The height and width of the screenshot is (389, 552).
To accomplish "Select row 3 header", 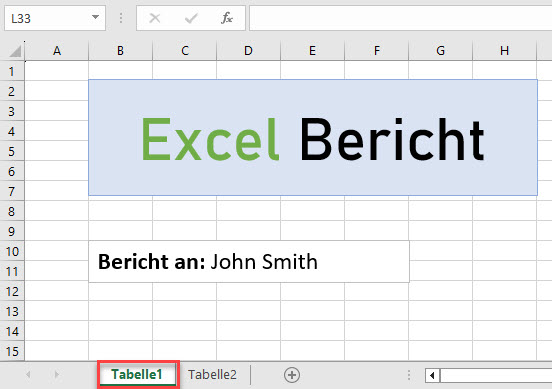I will tap(12, 112).
